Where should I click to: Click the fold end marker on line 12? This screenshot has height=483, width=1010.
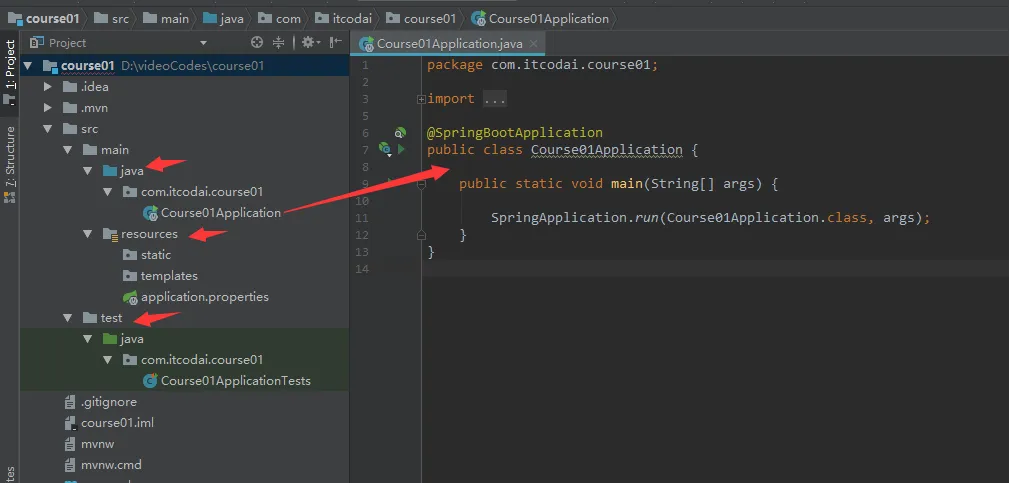click(x=421, y=235)
